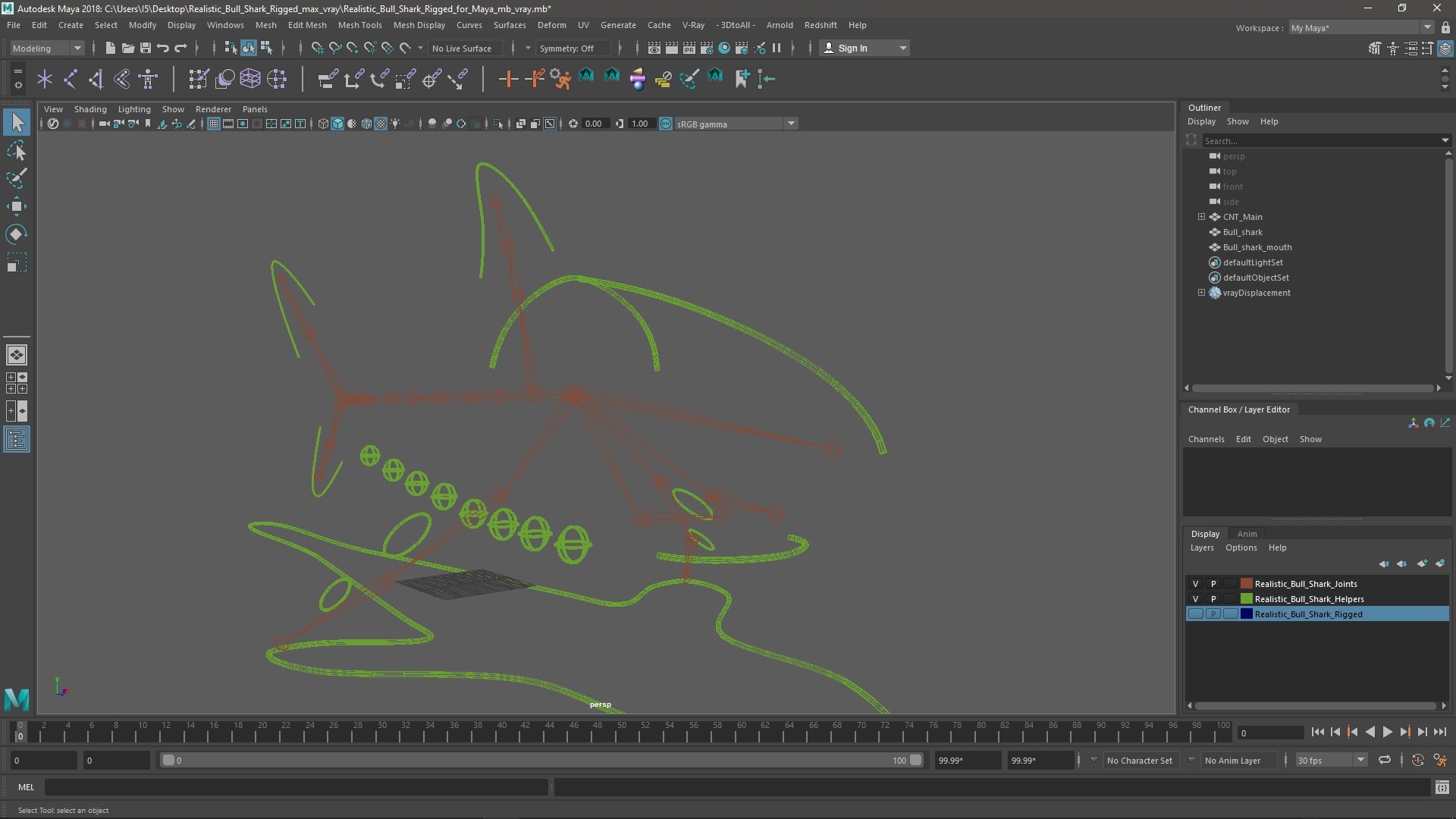Toggle playback P for Joints layer
Viewport: 1456px width, 819px height.
coord(1213,584)
